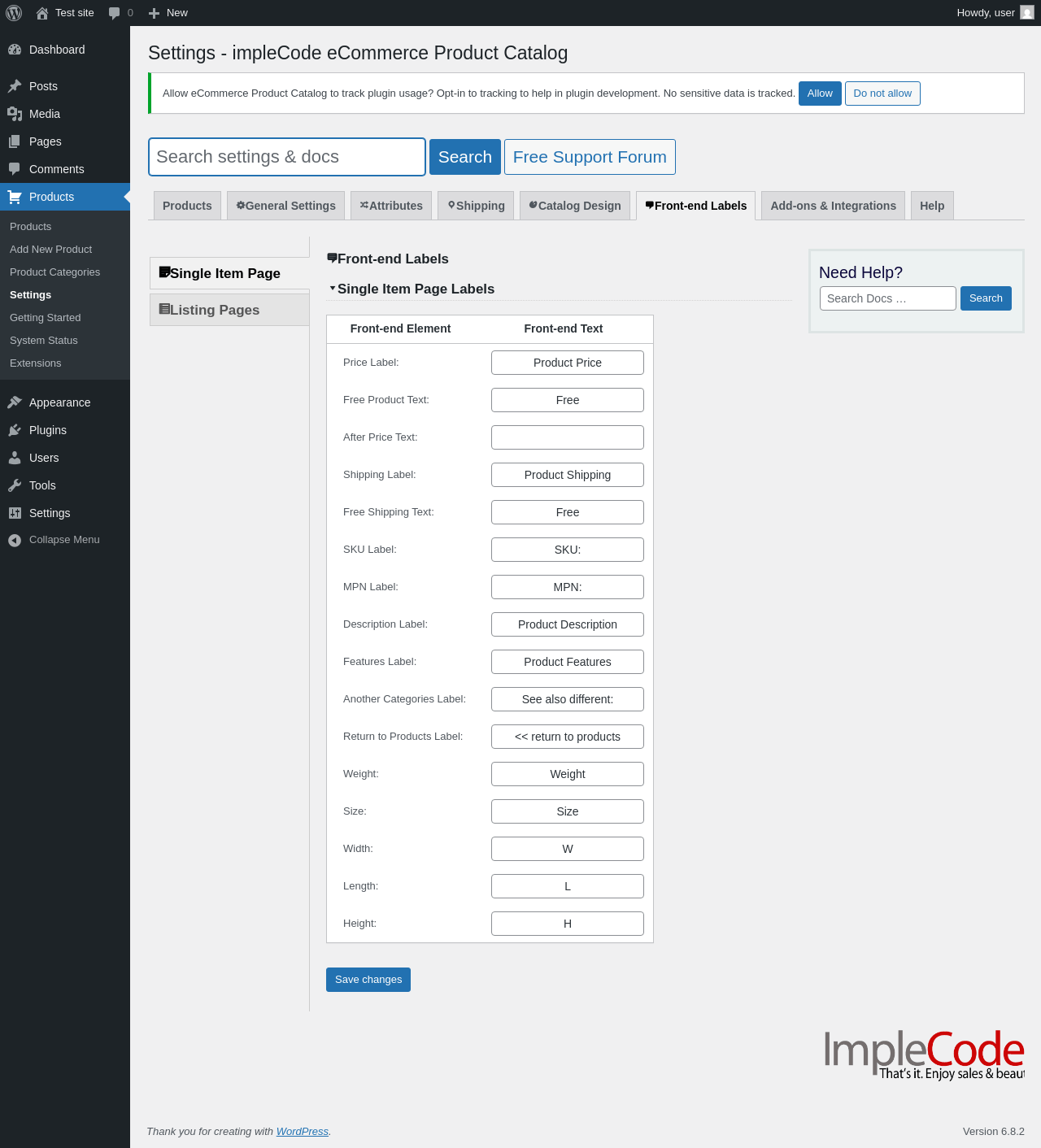Click the Save changes button
The image size is (1041, 1148).
pos(368,980)
